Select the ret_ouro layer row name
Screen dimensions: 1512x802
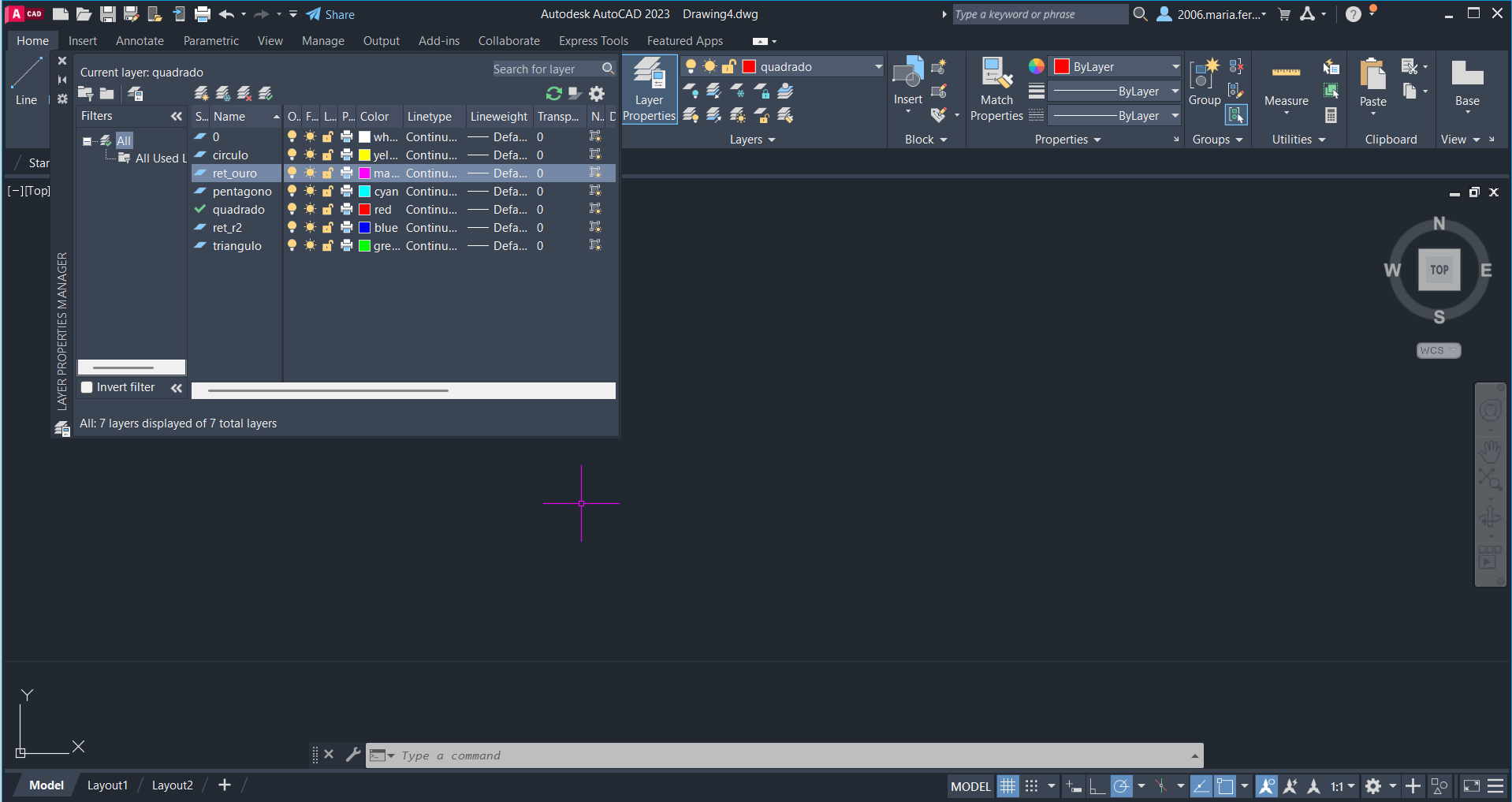(234, 173)
